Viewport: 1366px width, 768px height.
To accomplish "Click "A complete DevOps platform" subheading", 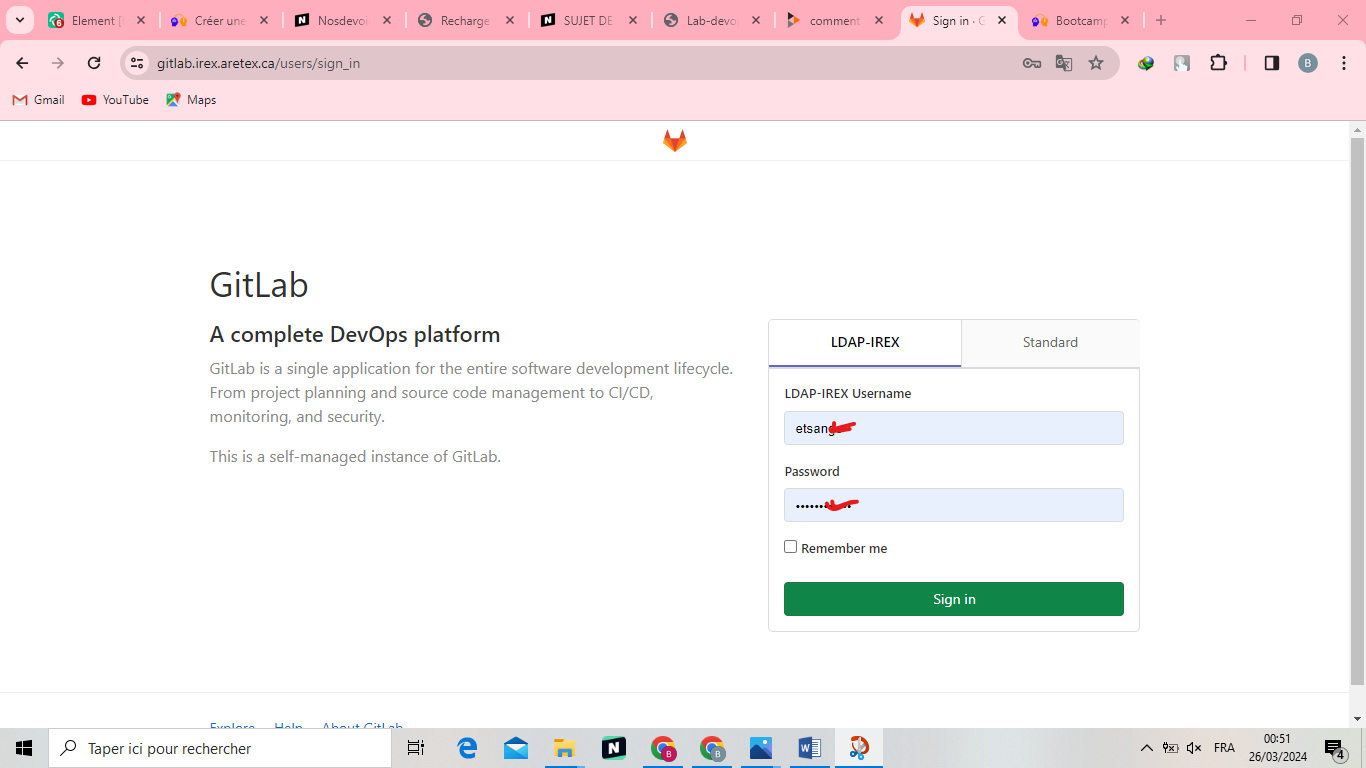I will pyautogui.click(x=355, y=334).
